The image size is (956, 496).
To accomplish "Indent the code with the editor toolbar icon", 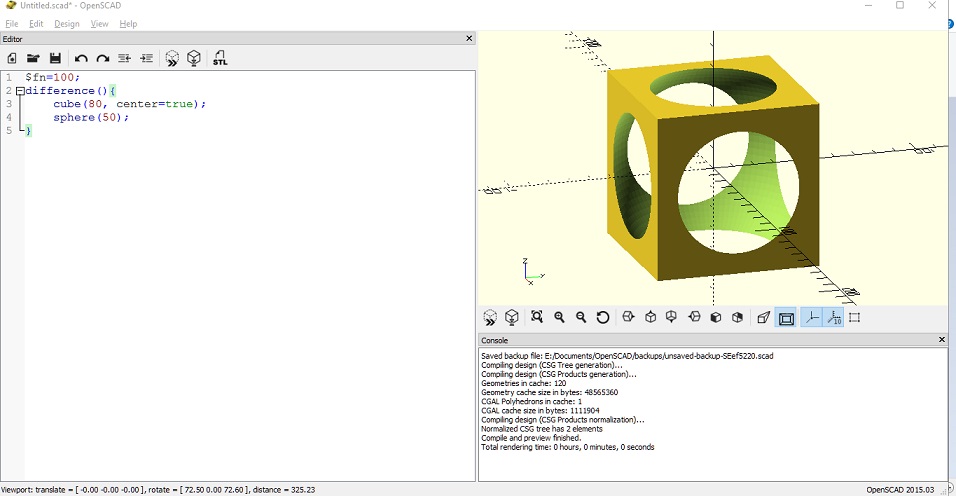I will coord(146,58).
